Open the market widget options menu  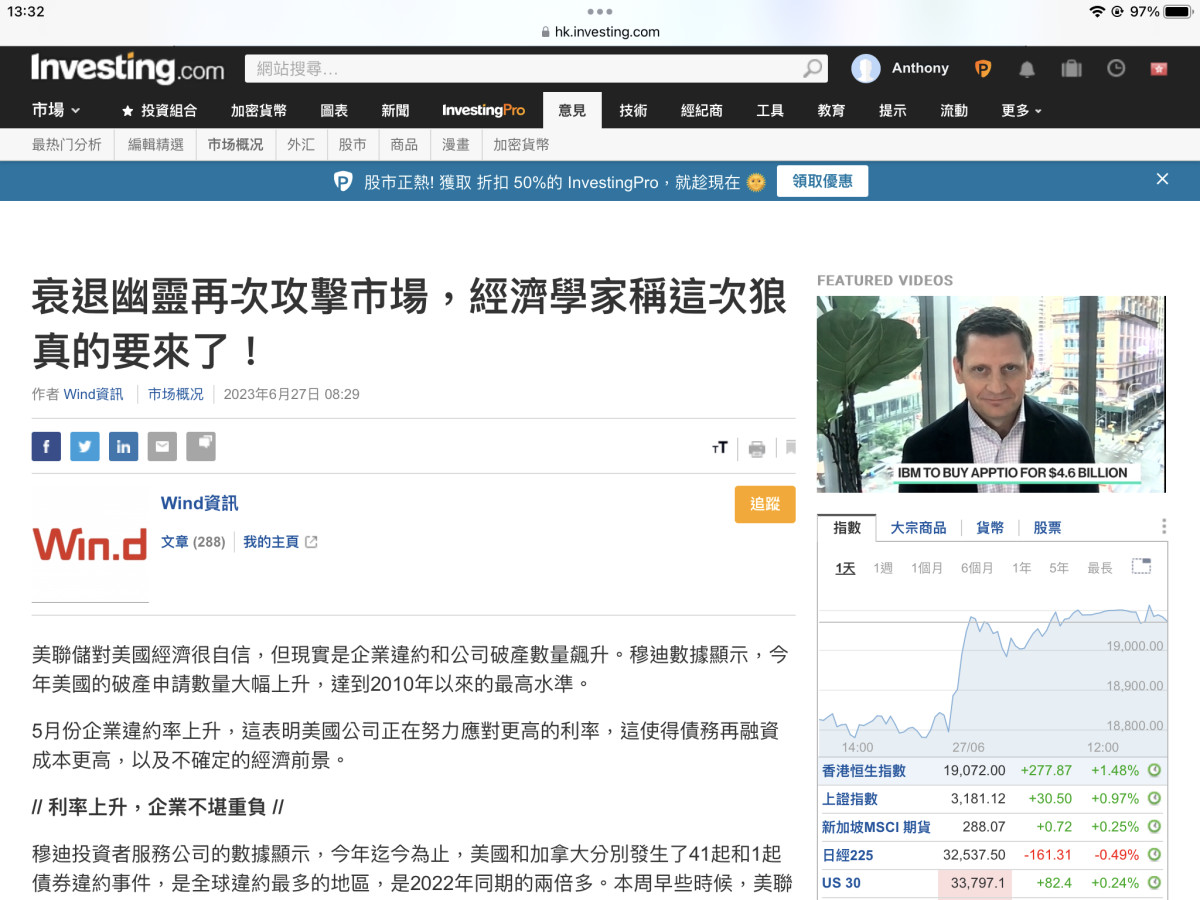(1163, 527)
